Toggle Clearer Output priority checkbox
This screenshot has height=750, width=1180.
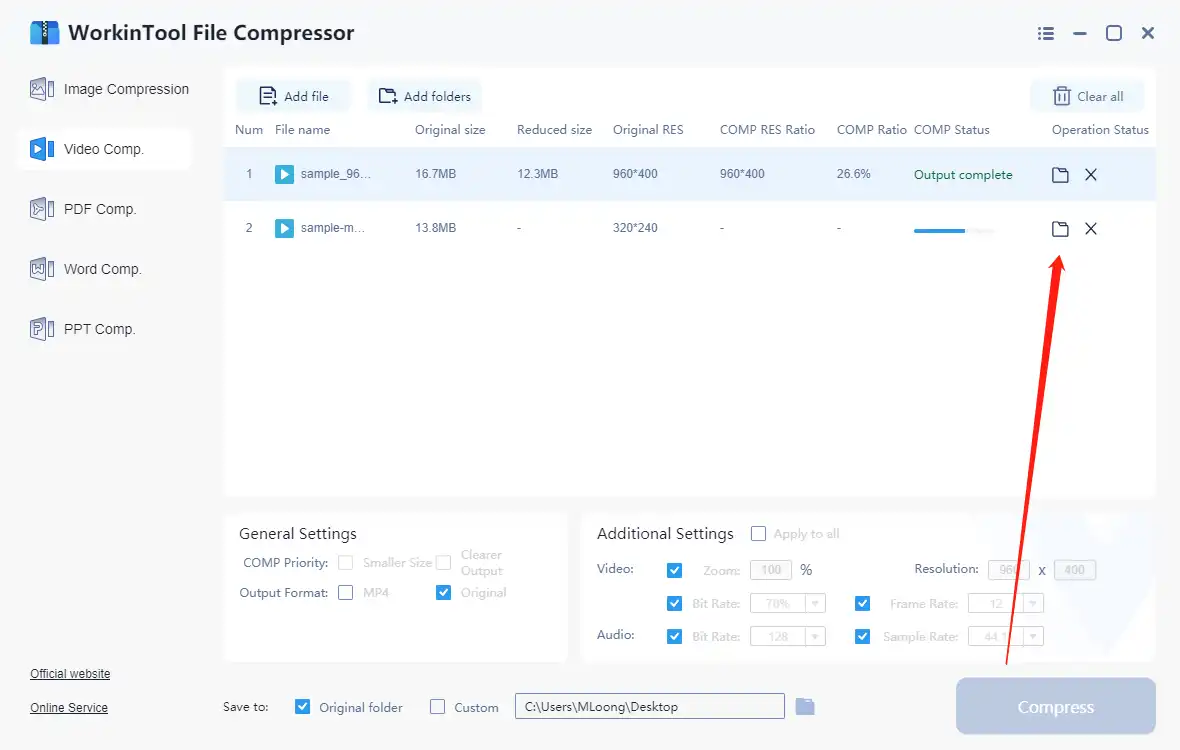point(443,563)
